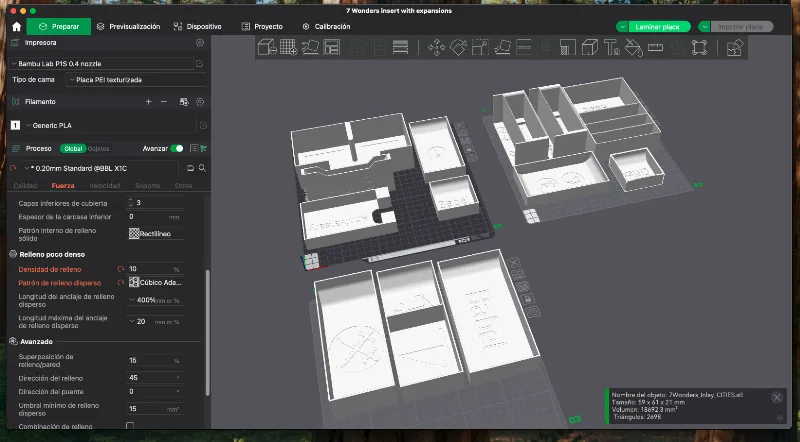Image resolution: width=800 pixels, height=442 pixels.
Task: Open the Text shape tool
Action: 611,48
